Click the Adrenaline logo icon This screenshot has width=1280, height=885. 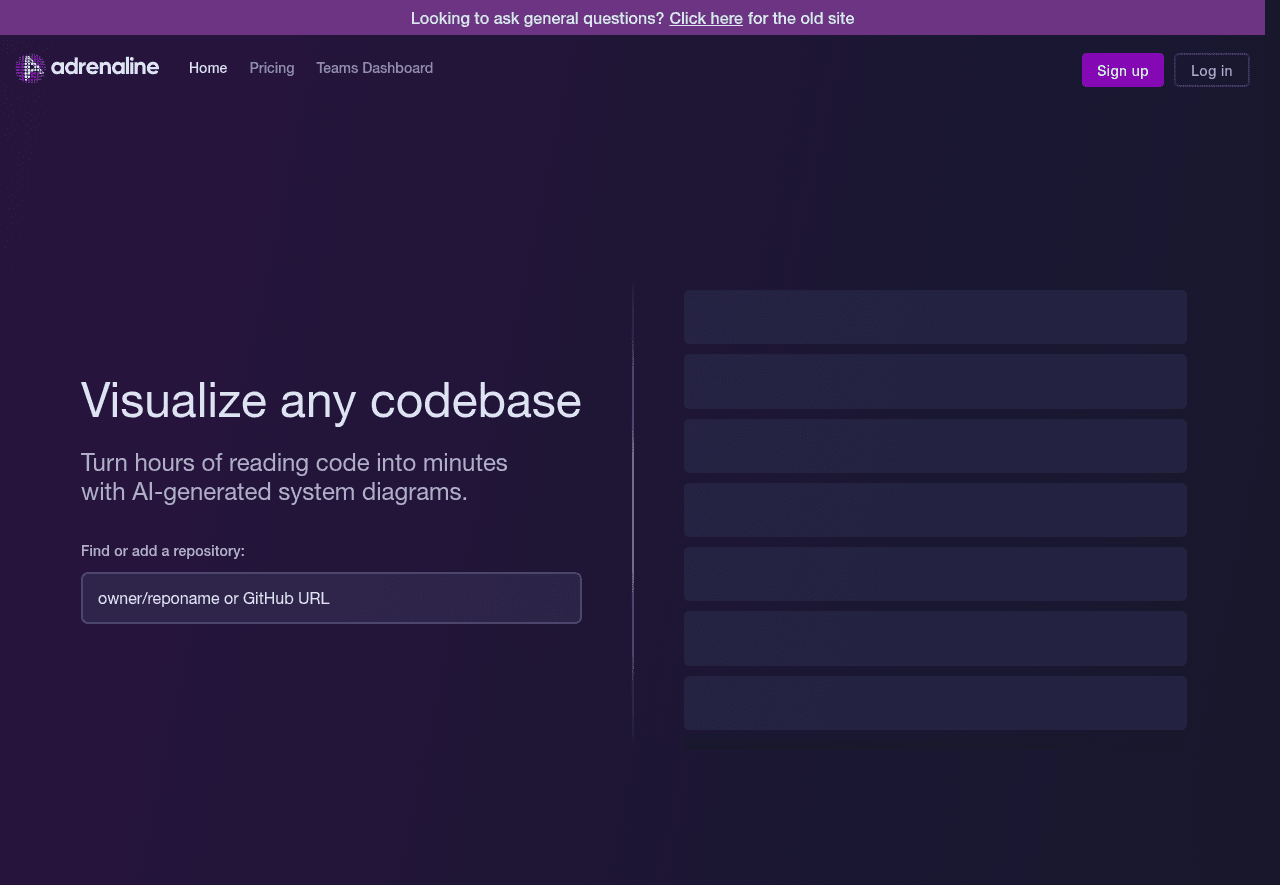(x=30, y=68)
